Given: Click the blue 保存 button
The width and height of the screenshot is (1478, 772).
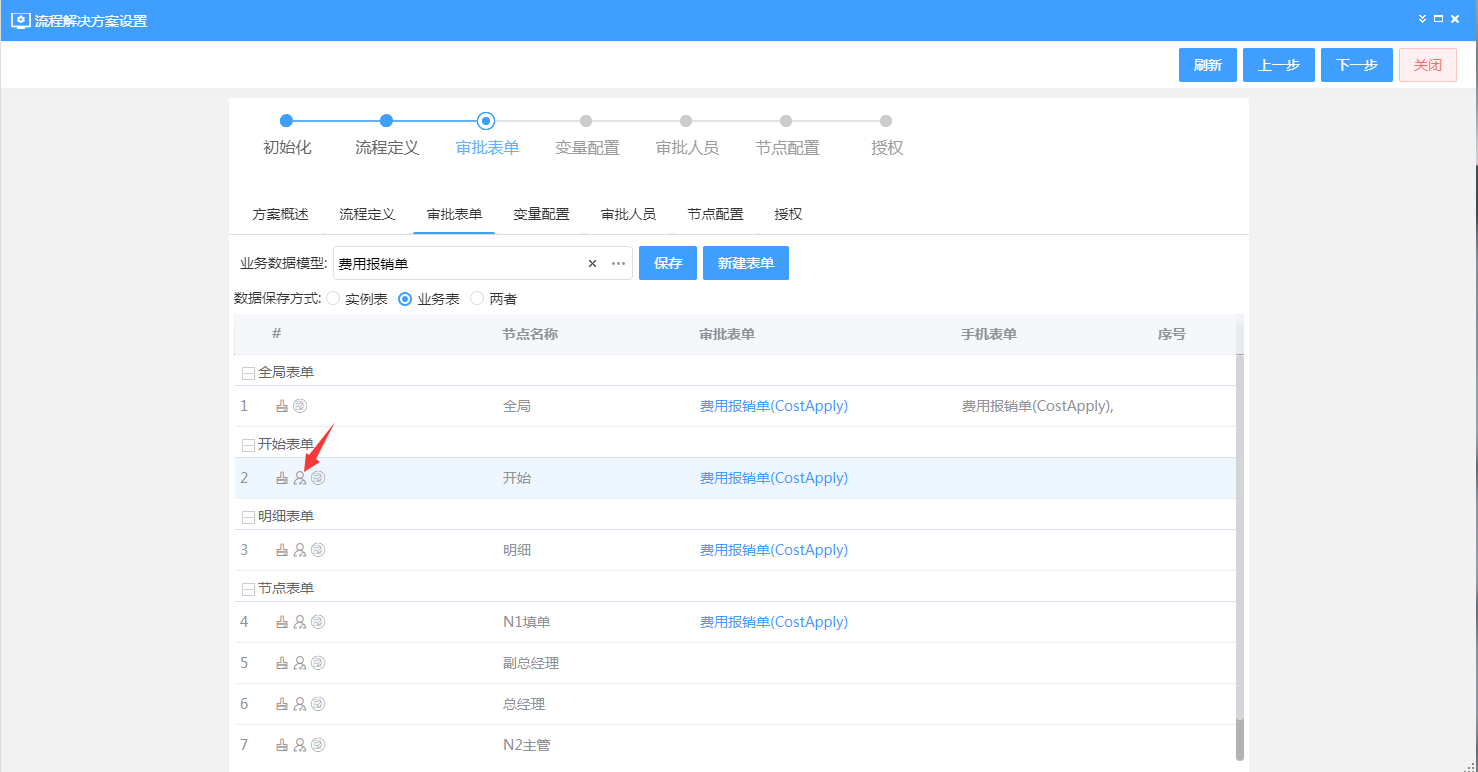Looking at the screenshot, I should (x=668, y=263).
